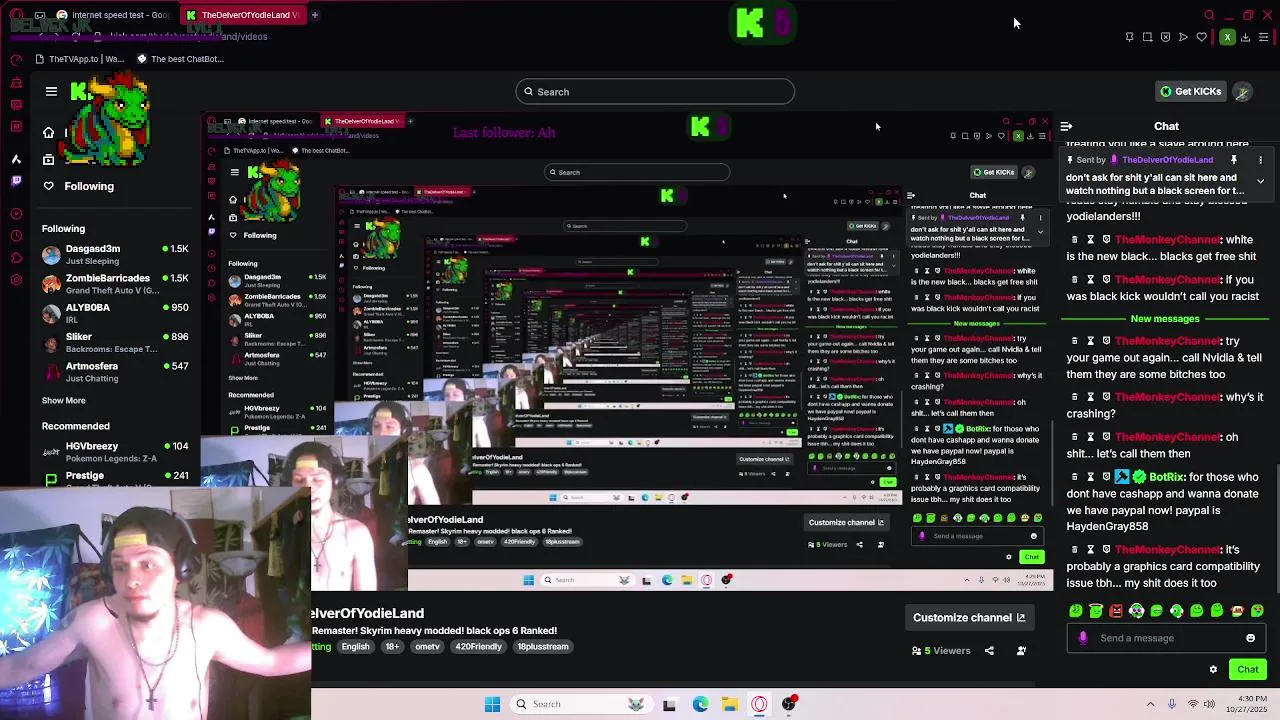The image size is (1280, 720).
Task: Open chat settings gear beside Chat button
Action: (x=1213, y=670)
